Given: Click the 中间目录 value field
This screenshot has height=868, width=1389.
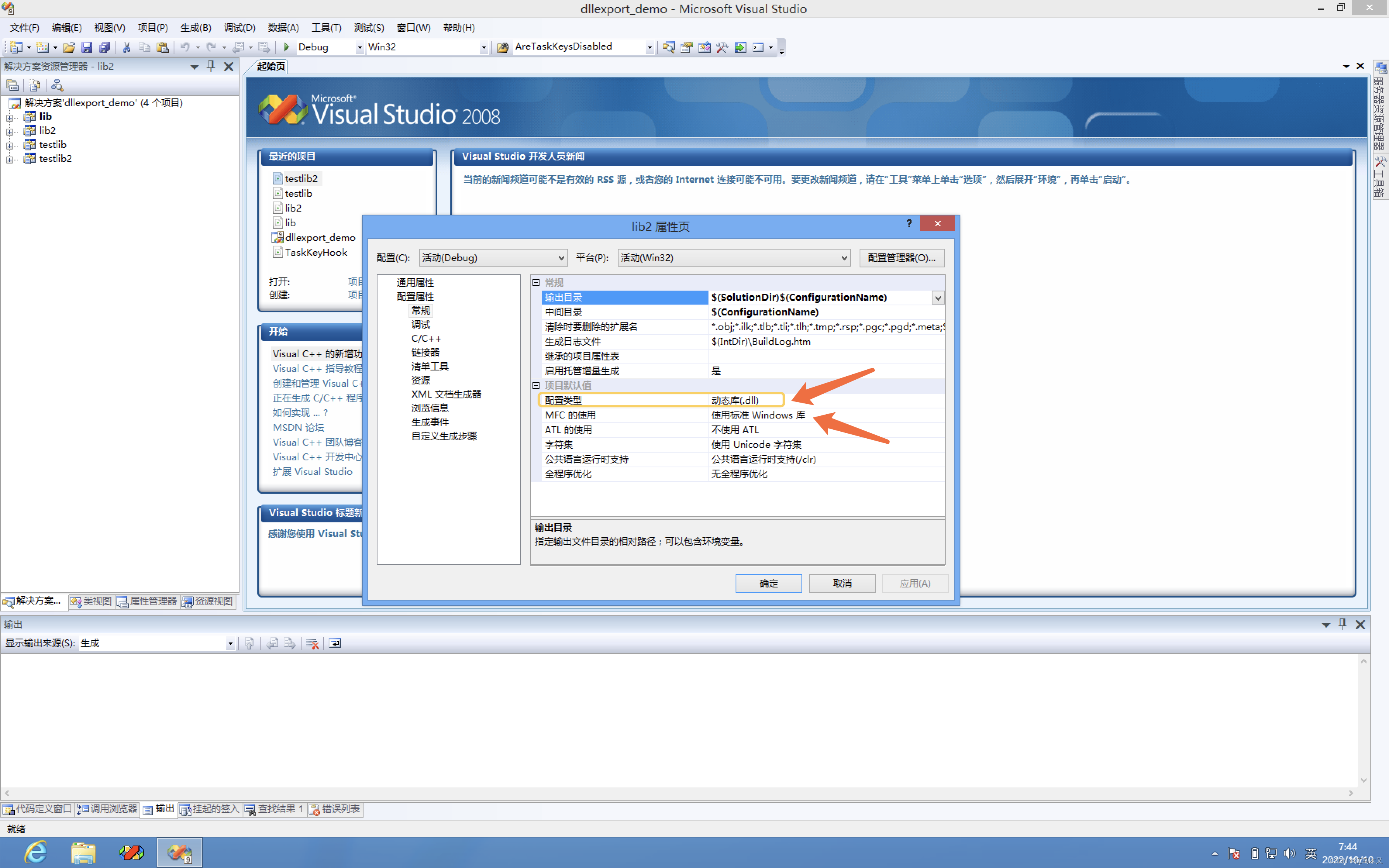Looking at the screenshot, I should (827, 312).
